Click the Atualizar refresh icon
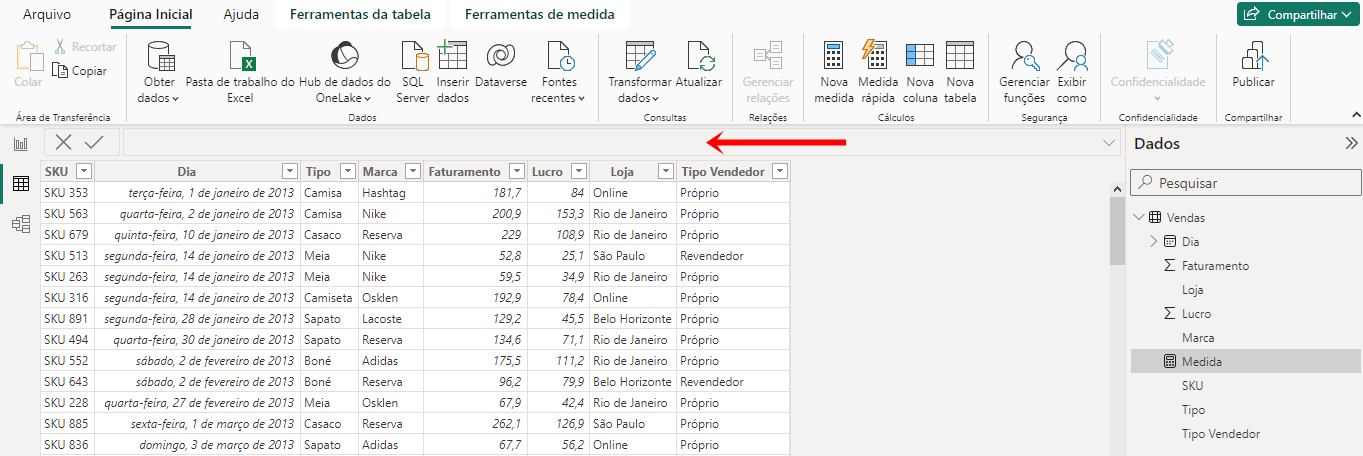 pos(699,55)
